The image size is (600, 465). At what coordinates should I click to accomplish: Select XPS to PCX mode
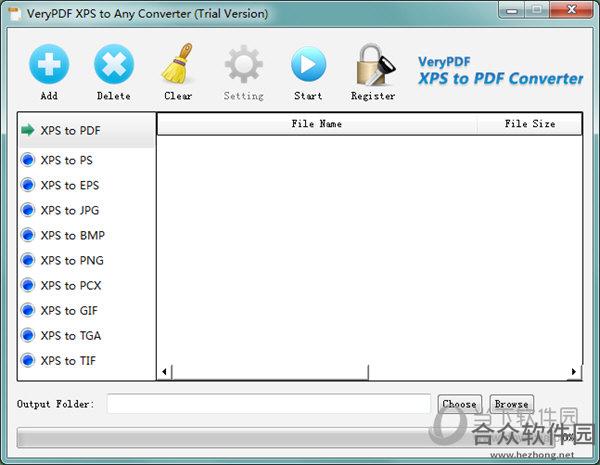pyautogui.click(x=61, y=286)
